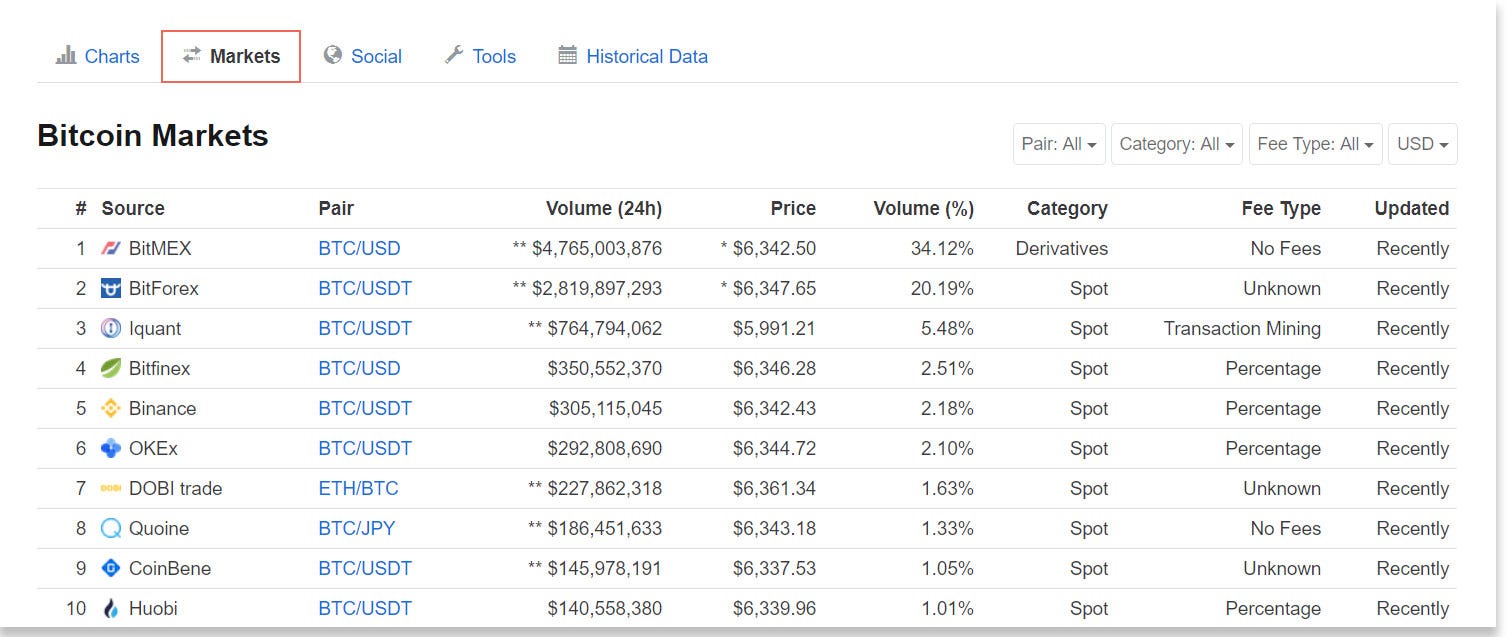Screen dimensions: 1506x637
Task: Open the BTC/USD pair for BitMEX
Action: (359, 248)
